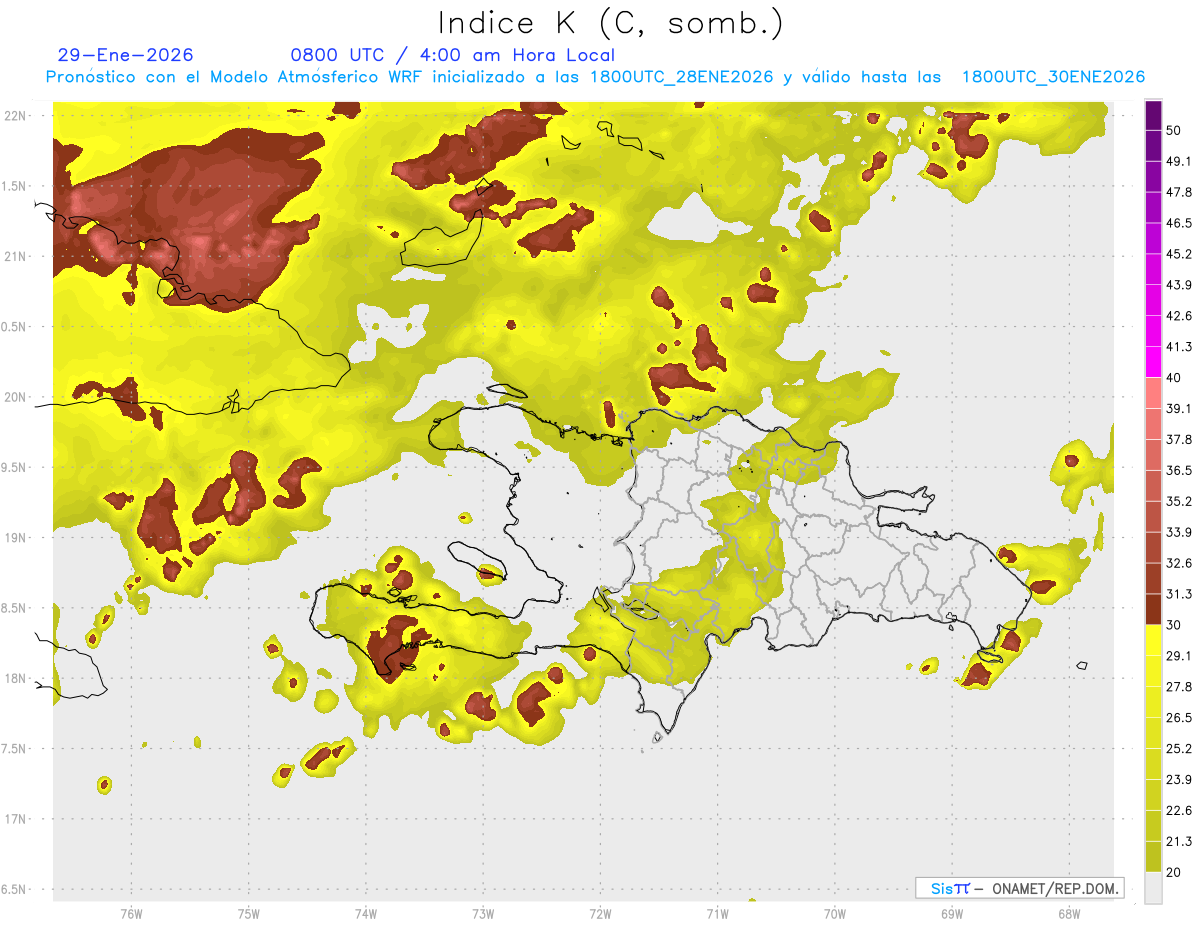The width and height of the screenshot is (1200, 927).
Task: Click the '47.8' value on the color scale
Action: 1179,192
